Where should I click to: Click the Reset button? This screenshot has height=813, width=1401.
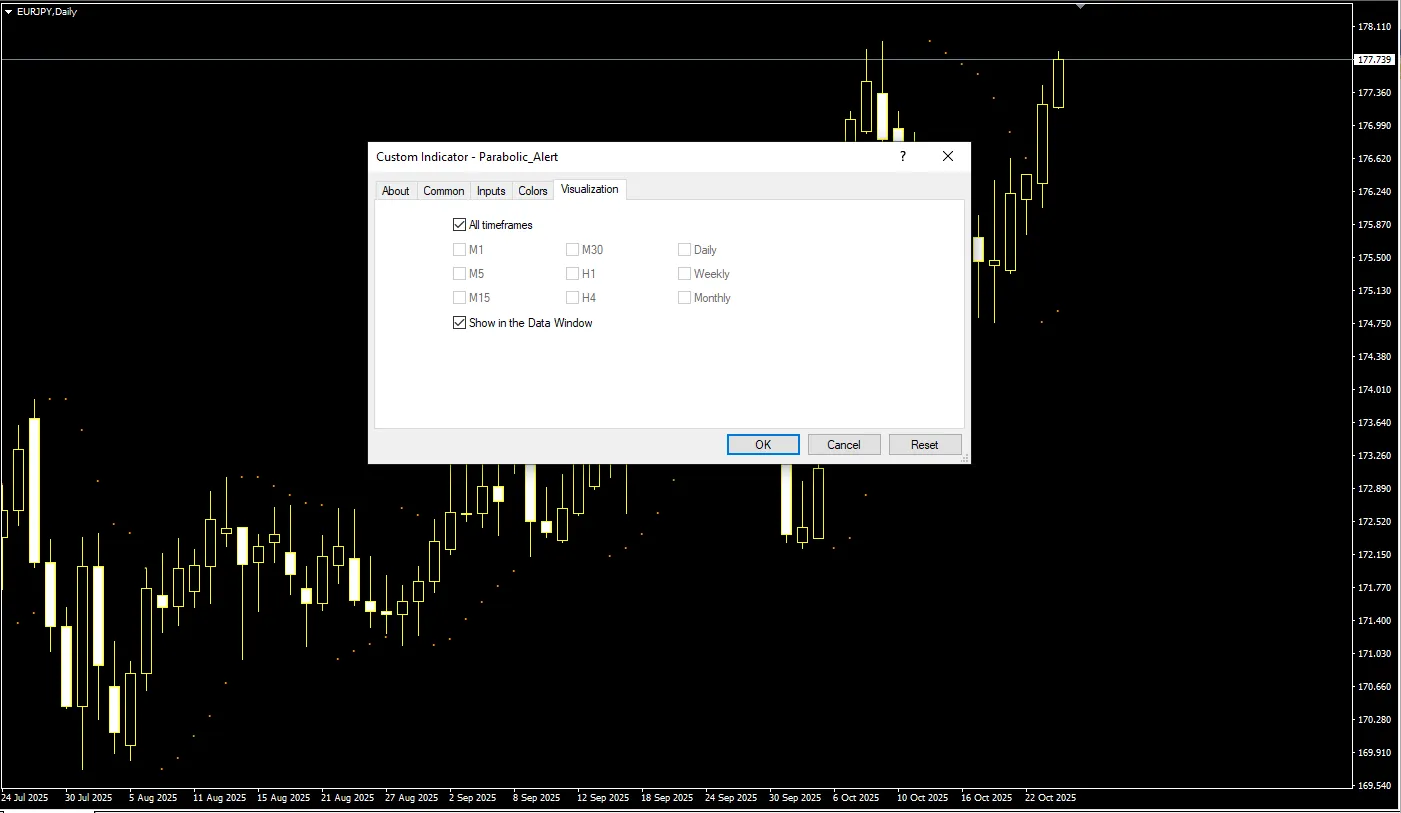click(x=924, y=445)
